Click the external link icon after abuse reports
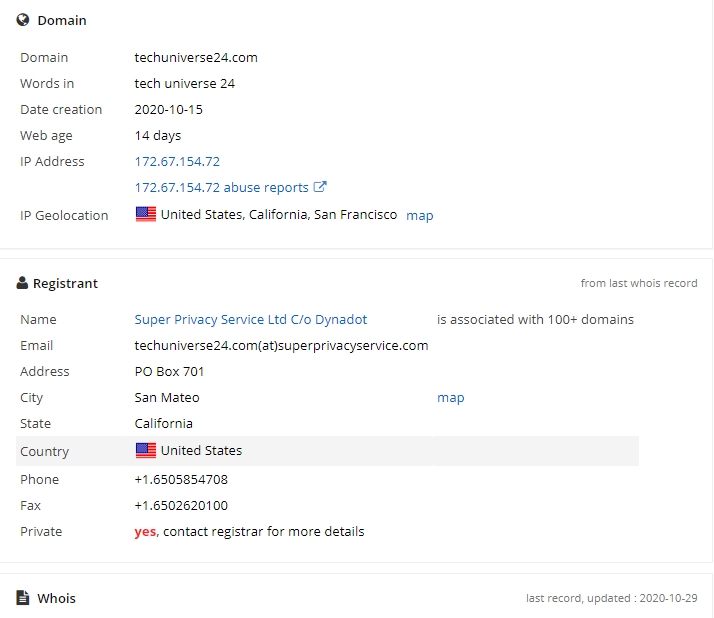Viewport: 714px width, 618px height. 320,187
